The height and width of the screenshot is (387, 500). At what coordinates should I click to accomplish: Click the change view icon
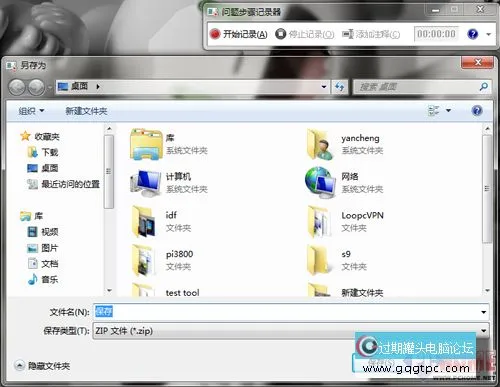point(434,111)
